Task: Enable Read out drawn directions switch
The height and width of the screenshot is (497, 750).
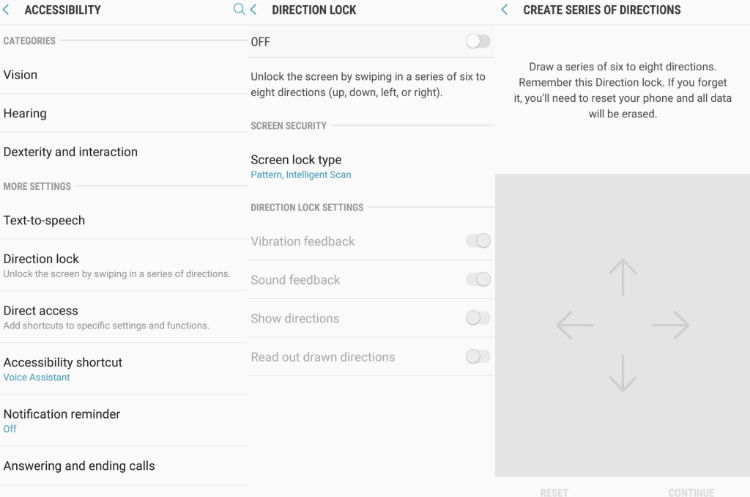Action: click(478, 356)
